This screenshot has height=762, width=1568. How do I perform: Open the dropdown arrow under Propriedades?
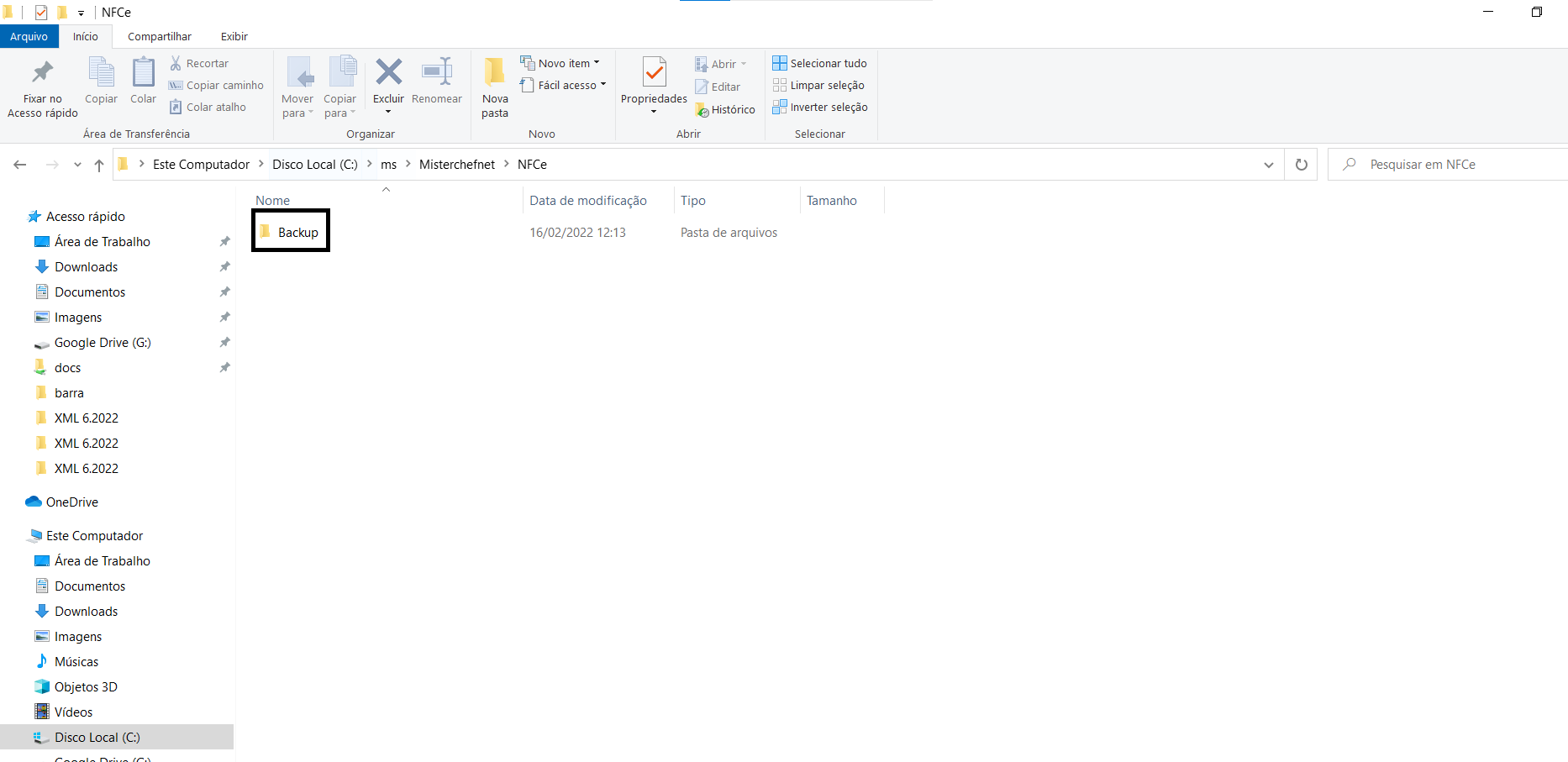coord(654,112)
